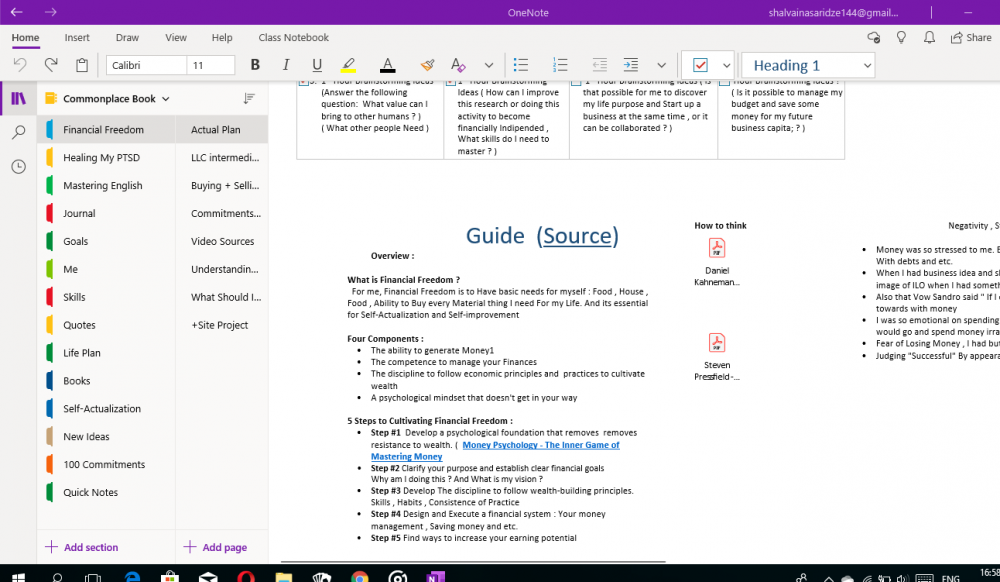Click the sort pages icon

point(249,99)
